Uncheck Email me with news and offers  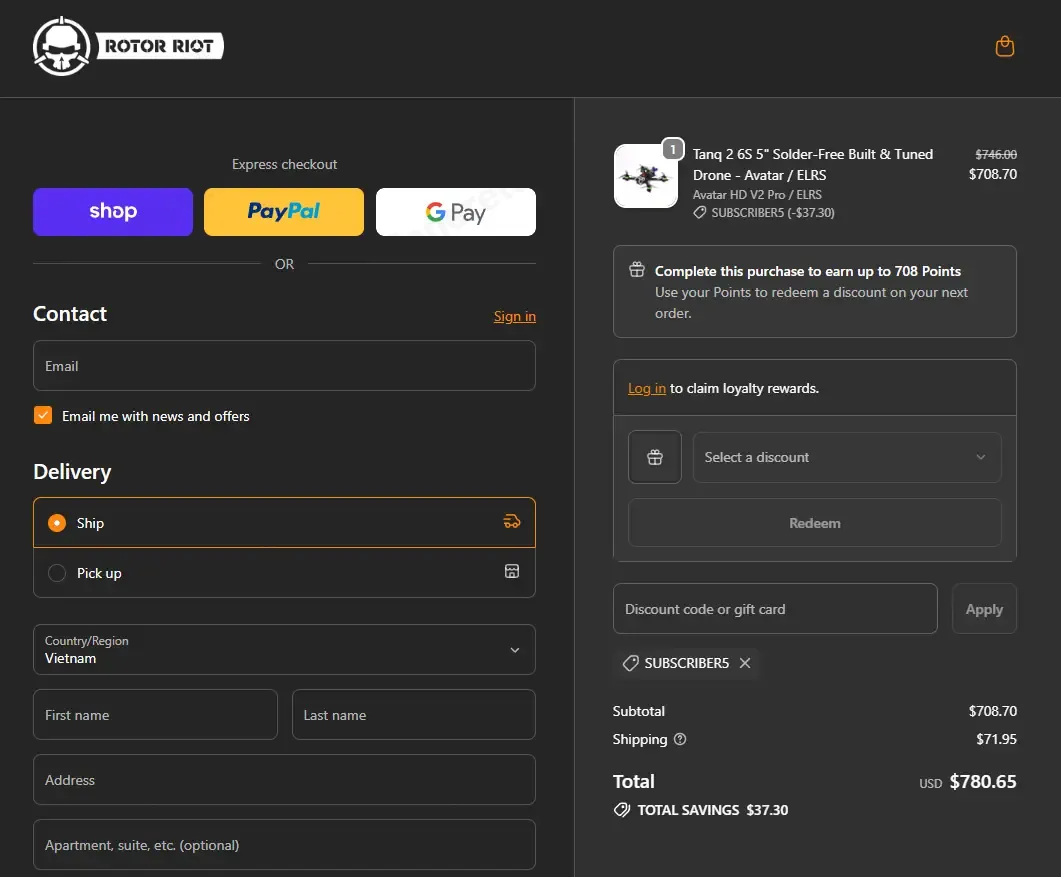point(43,415)
